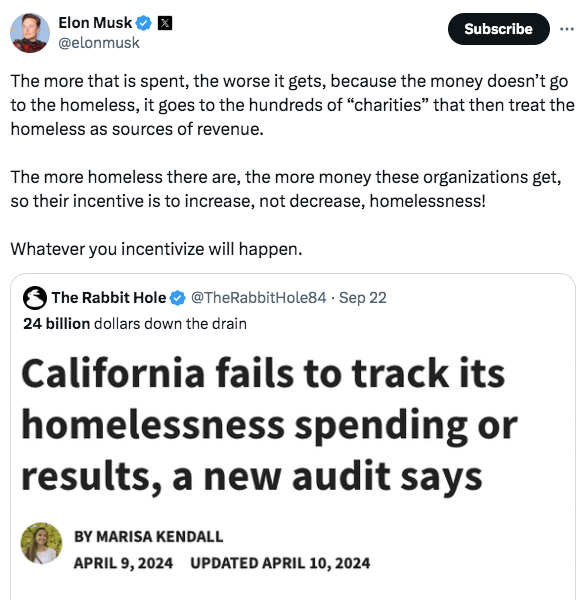Open the @elonmusk handle link
The image size is (588, 600).
99,43
